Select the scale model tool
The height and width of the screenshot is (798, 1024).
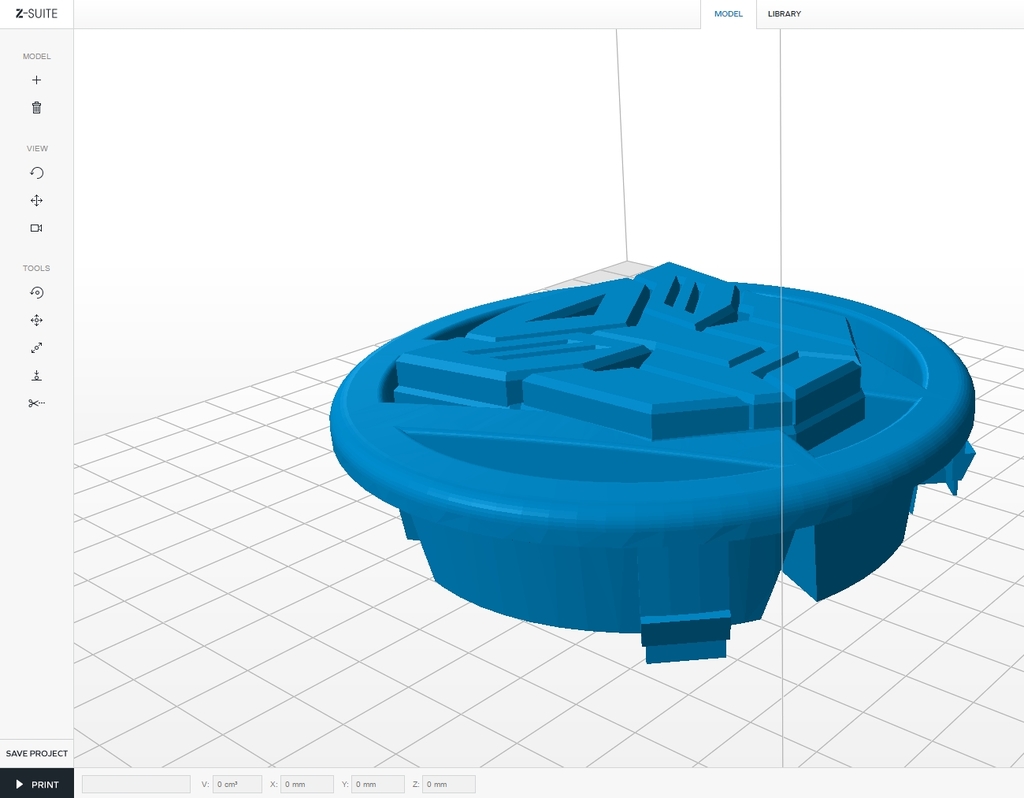click(x=36, y=348)
